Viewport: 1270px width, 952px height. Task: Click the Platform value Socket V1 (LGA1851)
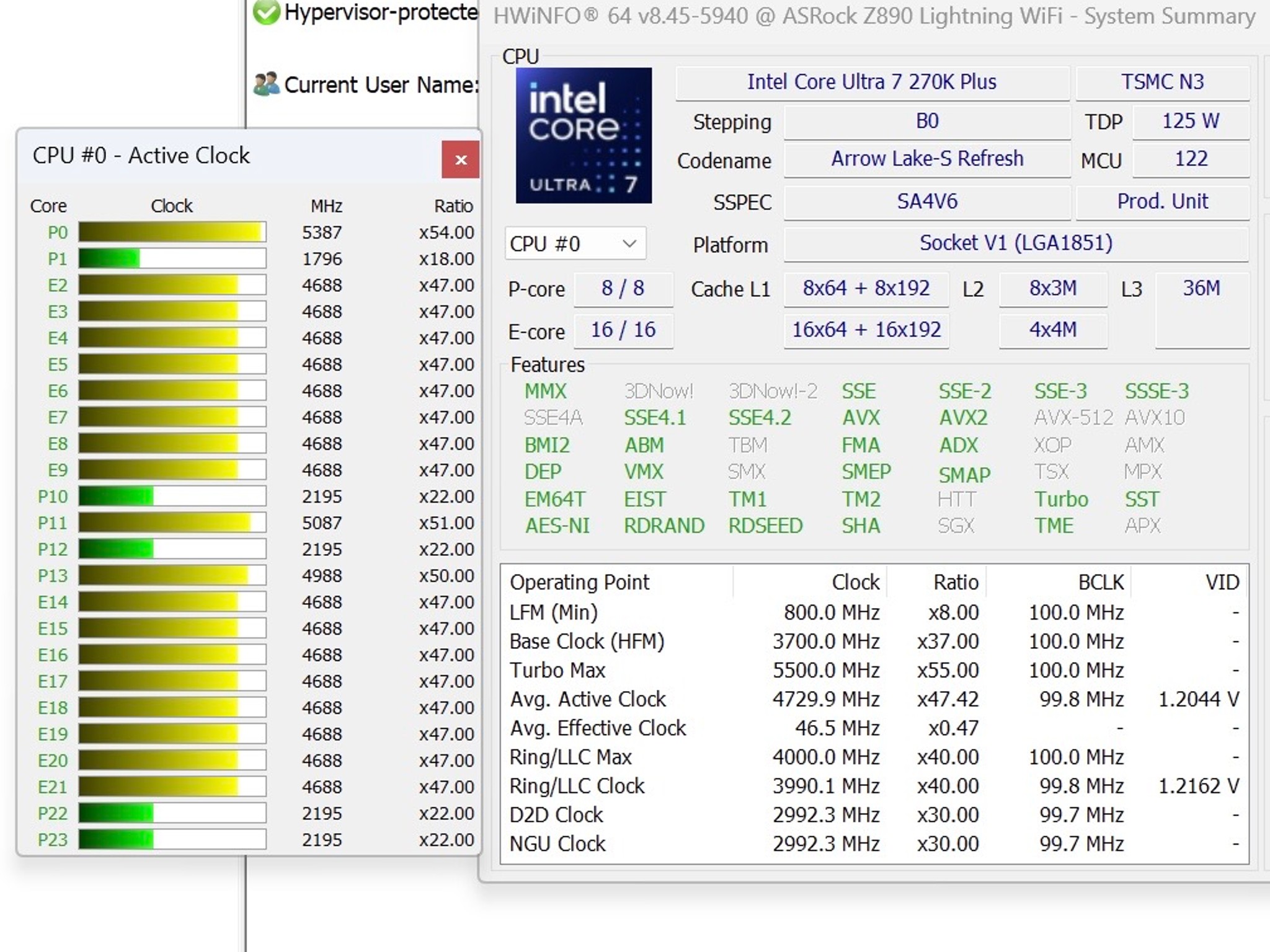(1016, 244)
